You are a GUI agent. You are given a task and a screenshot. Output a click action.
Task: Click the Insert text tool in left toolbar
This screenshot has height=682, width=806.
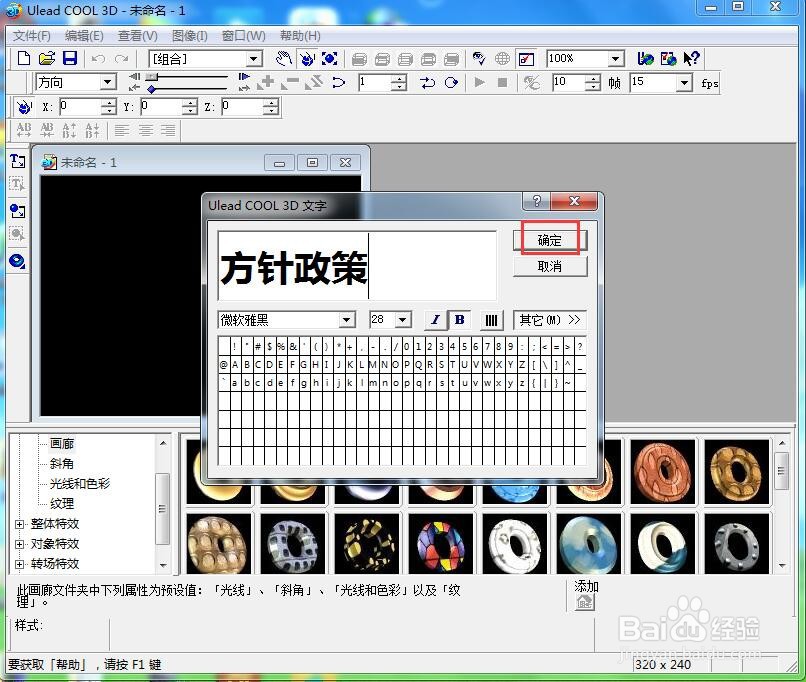[17, 161]
